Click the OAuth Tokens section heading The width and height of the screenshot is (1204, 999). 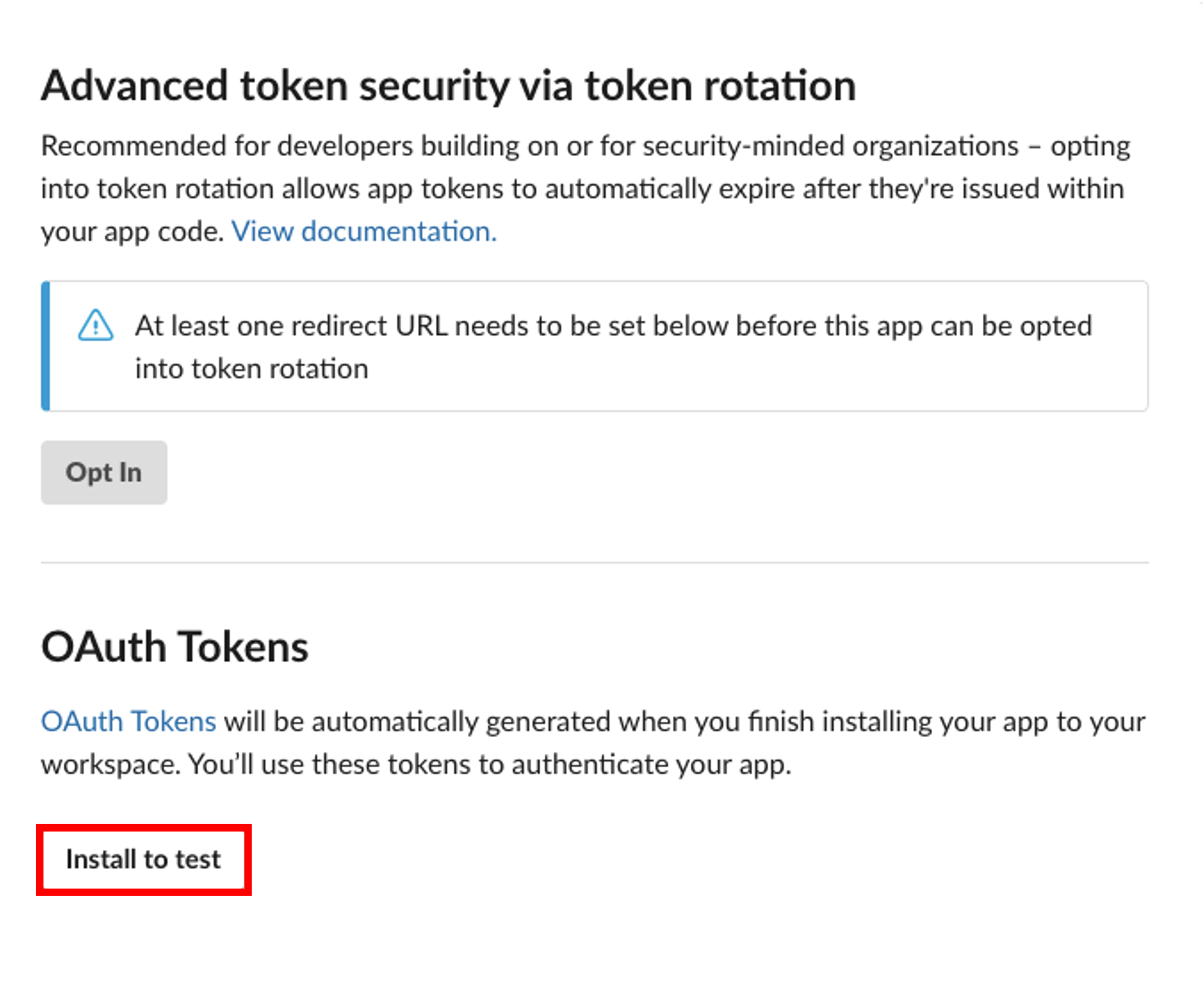click(x=175, y=647)
